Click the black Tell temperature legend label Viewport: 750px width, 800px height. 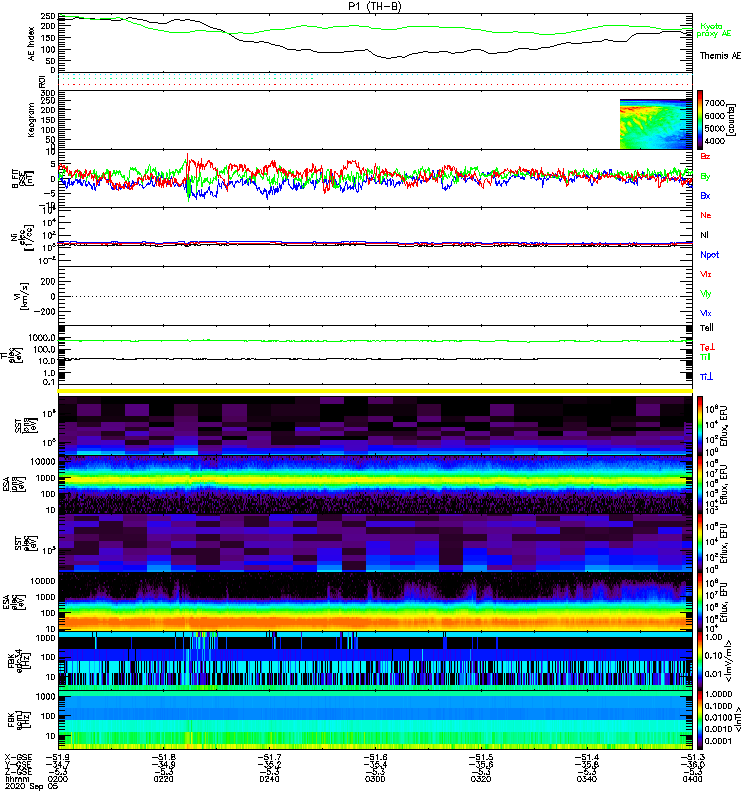coord(707,328)
